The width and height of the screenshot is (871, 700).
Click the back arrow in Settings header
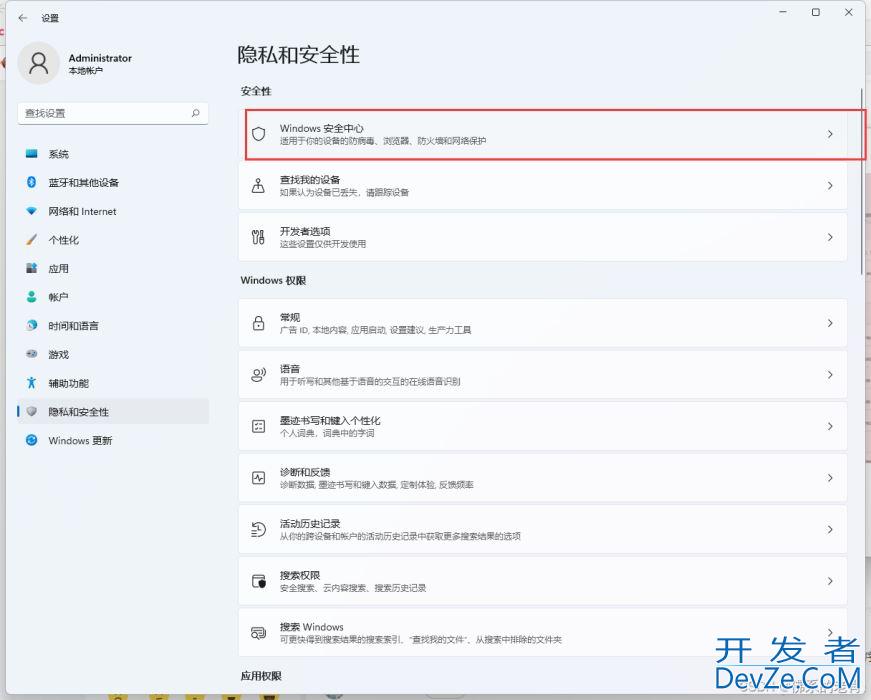click(23, 18)
